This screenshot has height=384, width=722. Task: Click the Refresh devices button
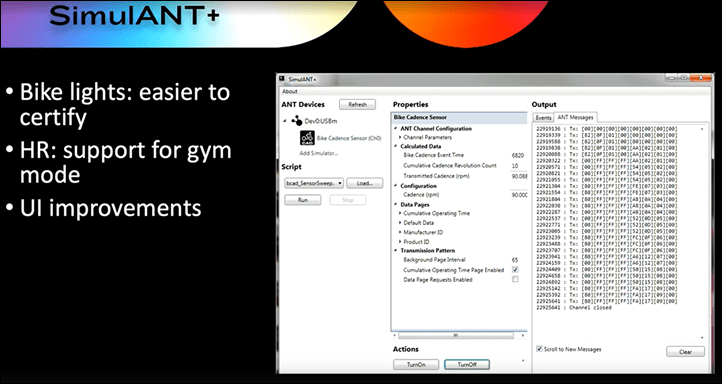click(x=357, y=105)
